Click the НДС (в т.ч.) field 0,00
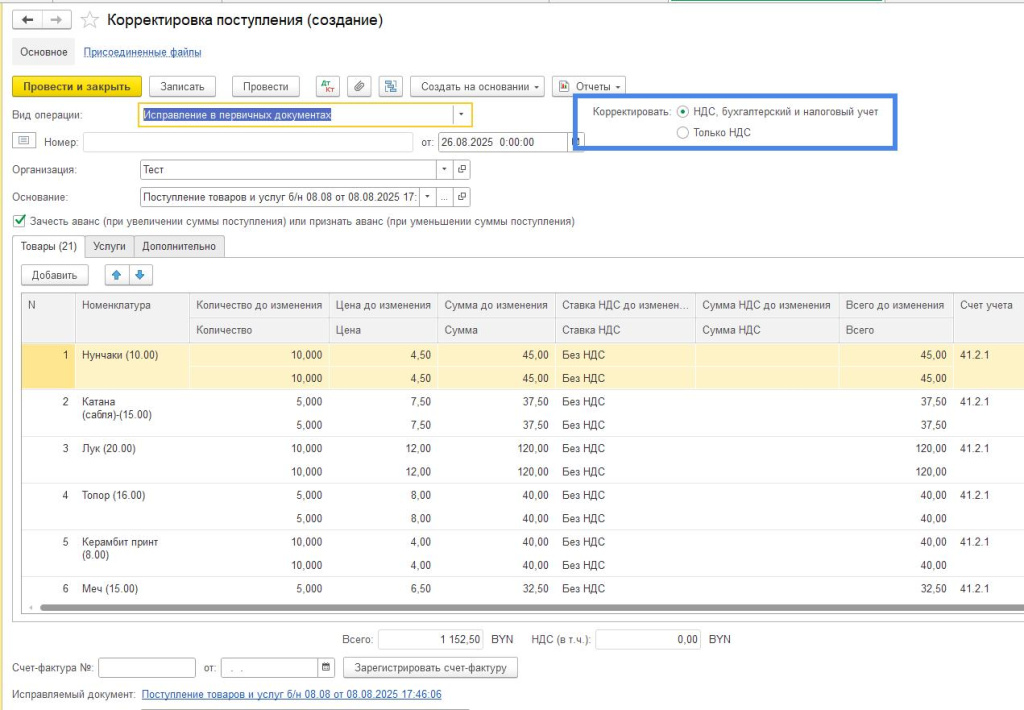Image resolution: width=1024 pixels, height=710 pixels. [650, 639]
